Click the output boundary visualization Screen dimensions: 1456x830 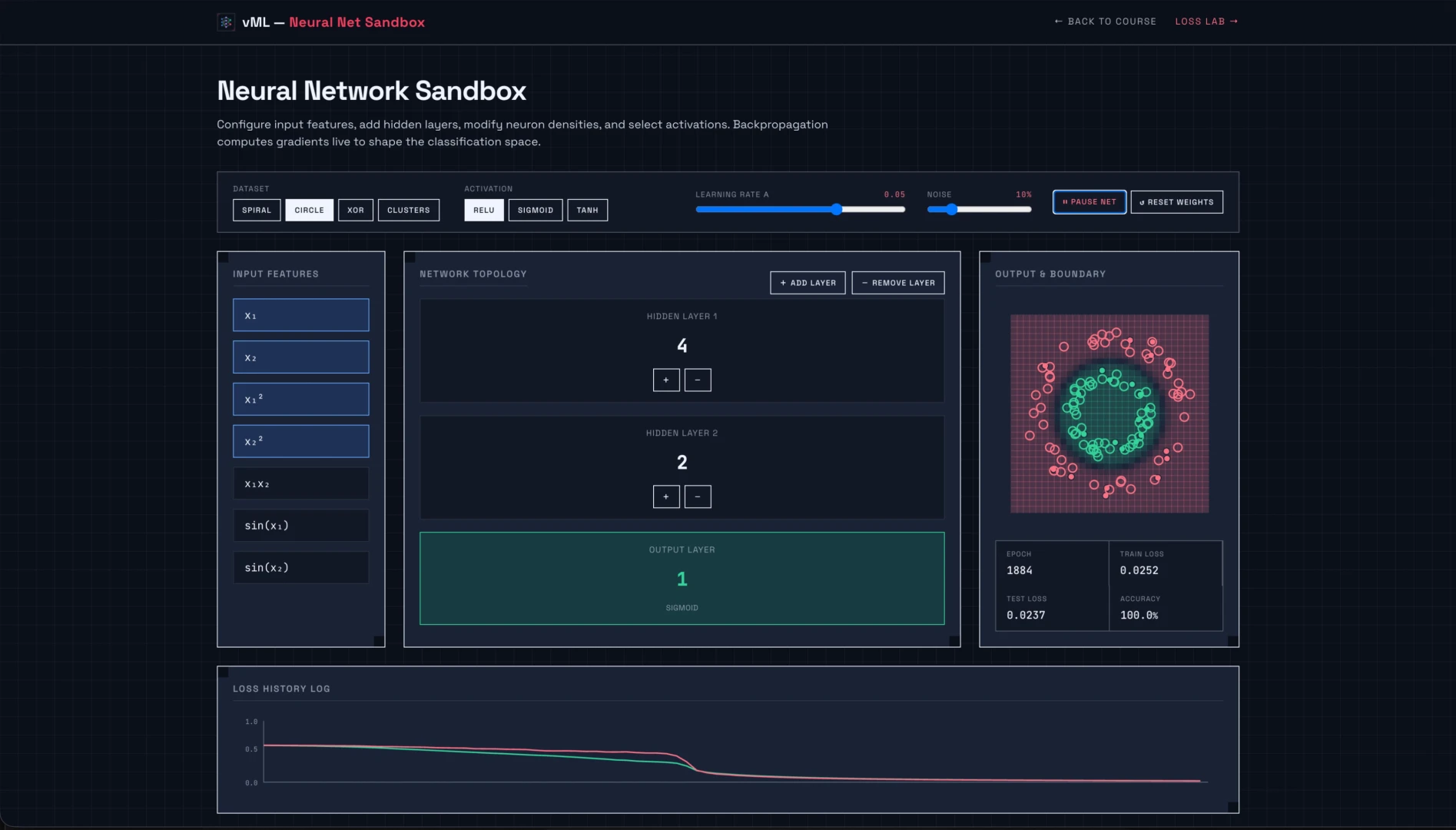tap(1109, 413)
